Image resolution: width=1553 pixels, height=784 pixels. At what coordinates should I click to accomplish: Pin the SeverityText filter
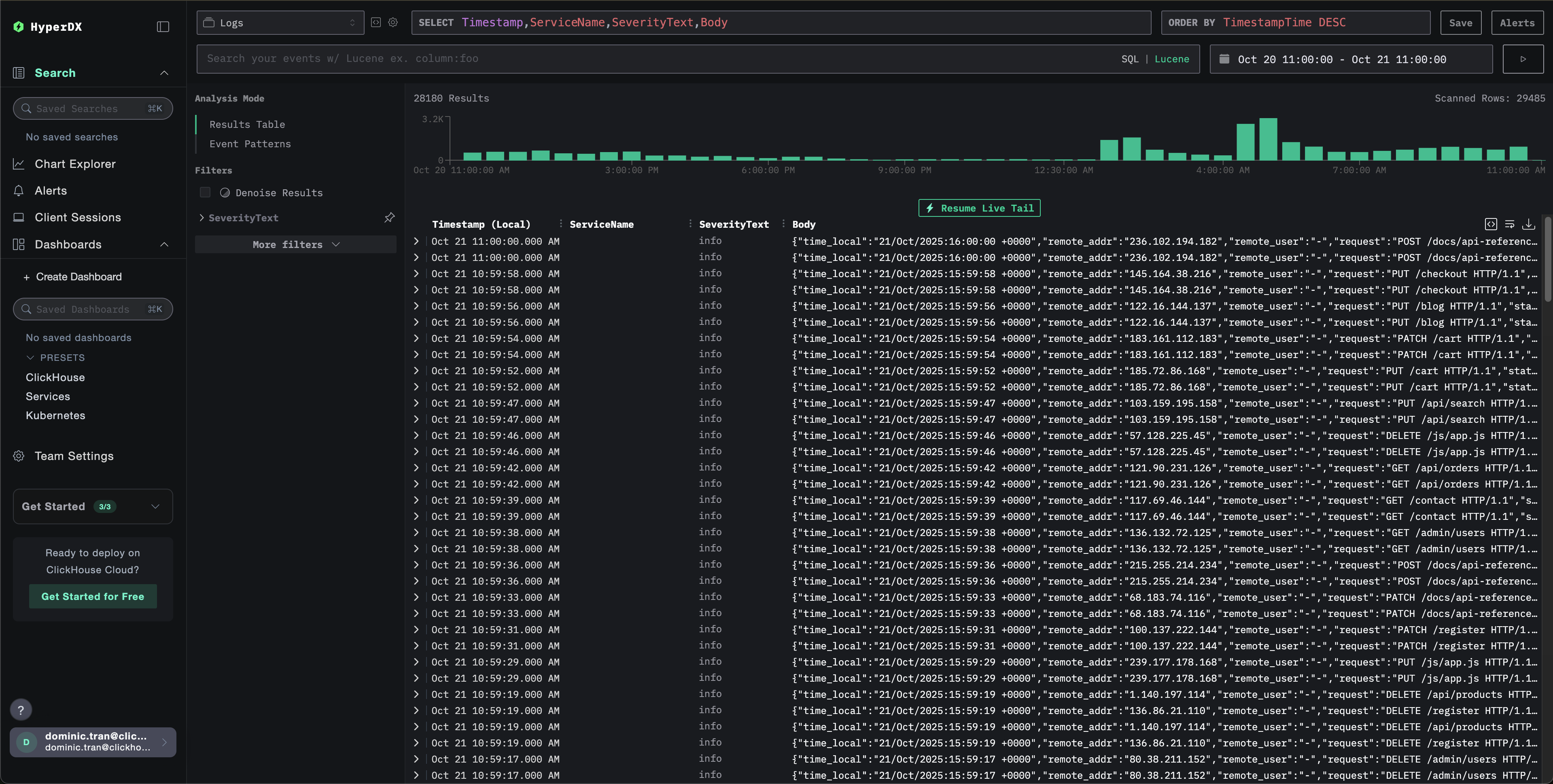pos(389,218)
